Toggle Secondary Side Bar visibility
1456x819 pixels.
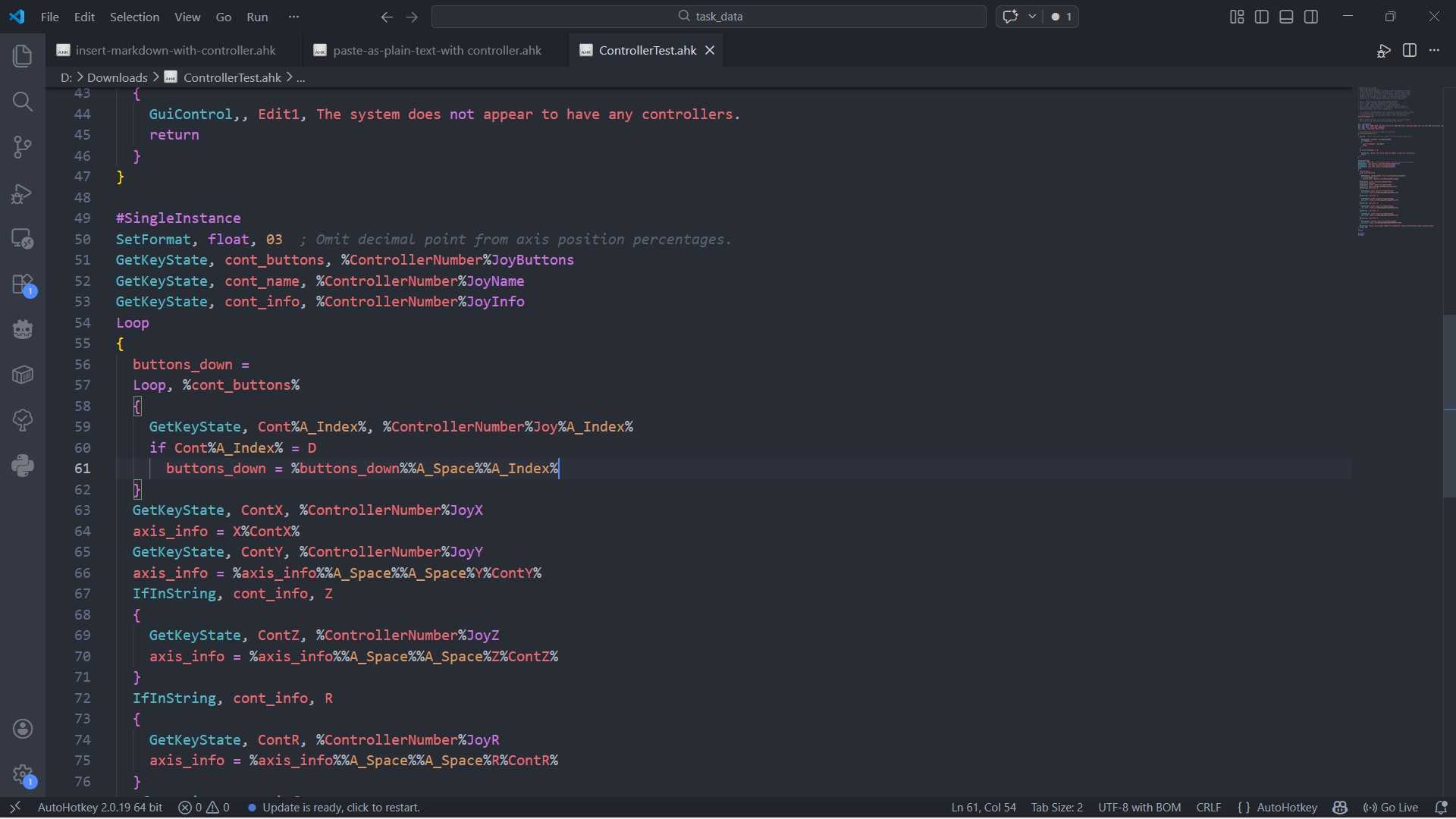[1311, 17]
